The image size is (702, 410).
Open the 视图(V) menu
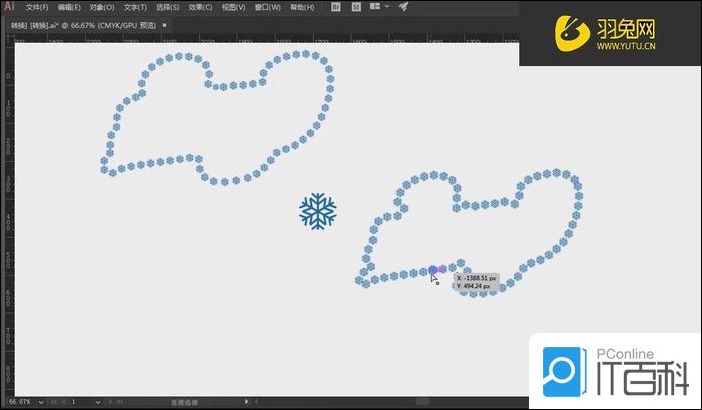[233, 8]
